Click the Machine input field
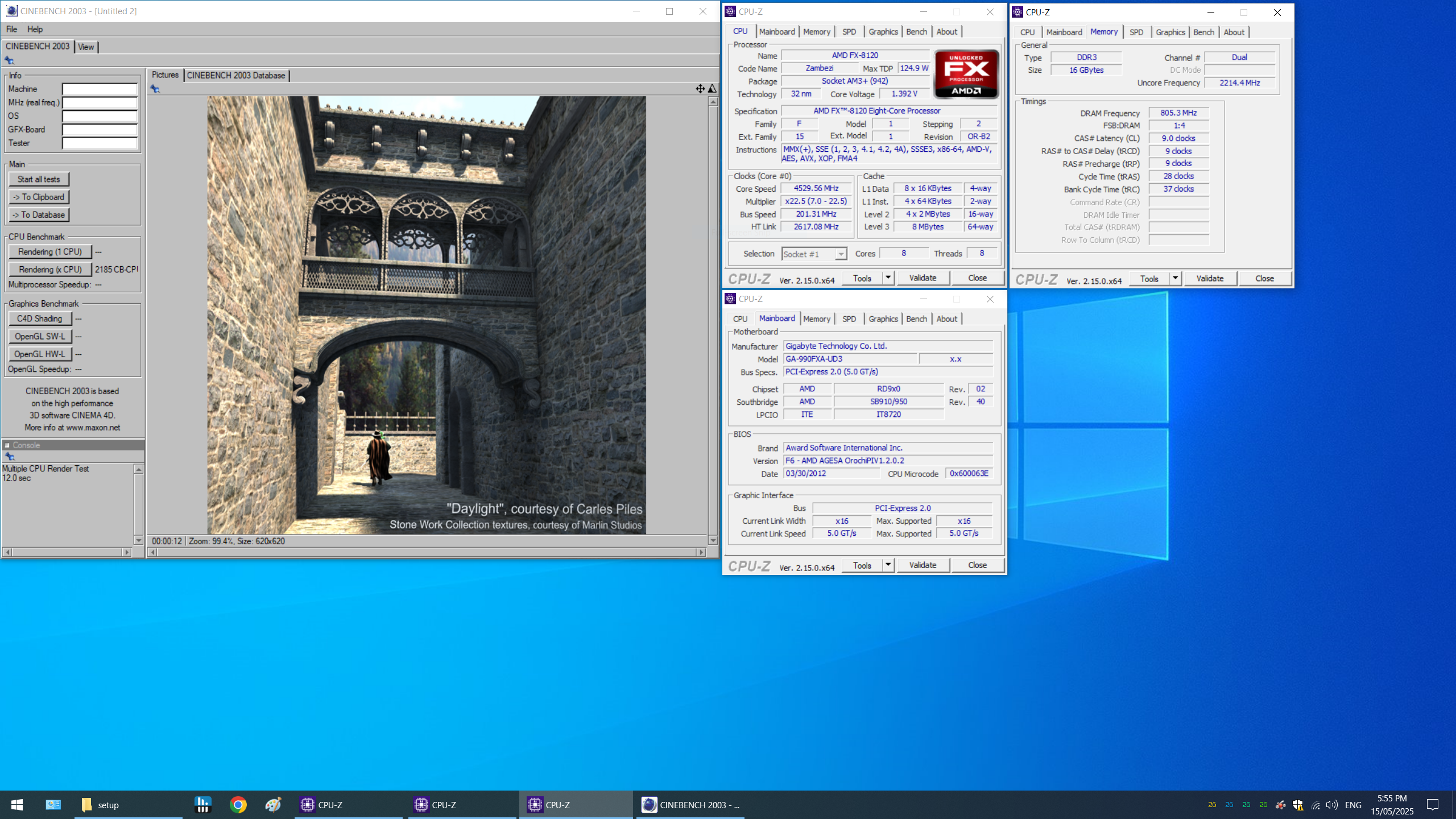Image resolution: width=1456 pixels, height=819 pixels. (x=100, y=89)
